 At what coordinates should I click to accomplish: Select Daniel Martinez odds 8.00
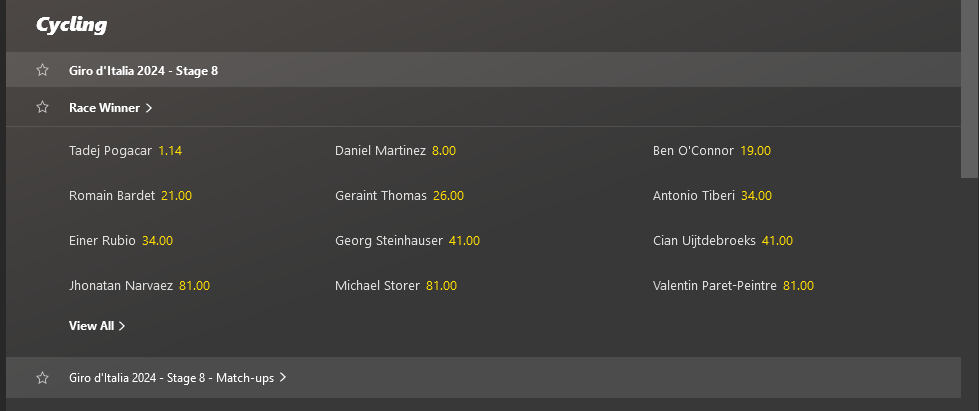point(444,151)
